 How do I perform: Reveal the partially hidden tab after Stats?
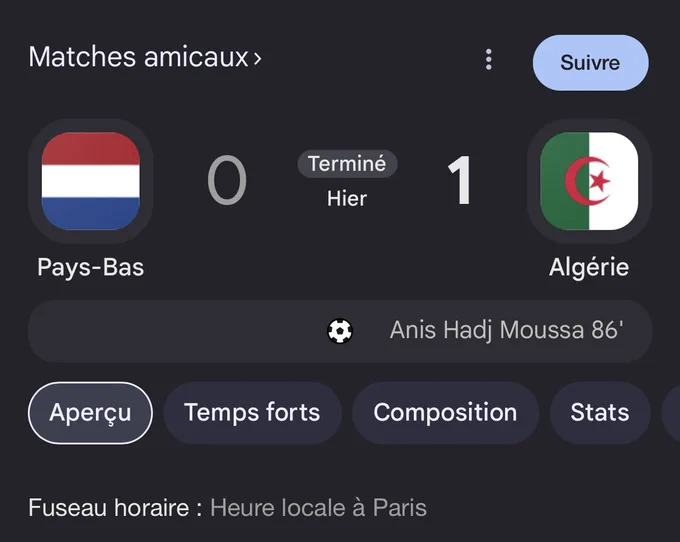(671, 413)
